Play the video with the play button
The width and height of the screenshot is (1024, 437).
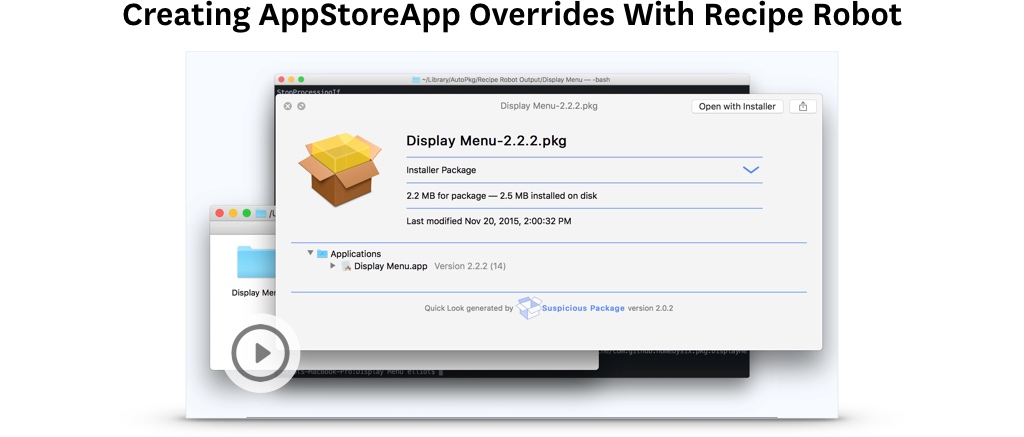tap(261, 353)
